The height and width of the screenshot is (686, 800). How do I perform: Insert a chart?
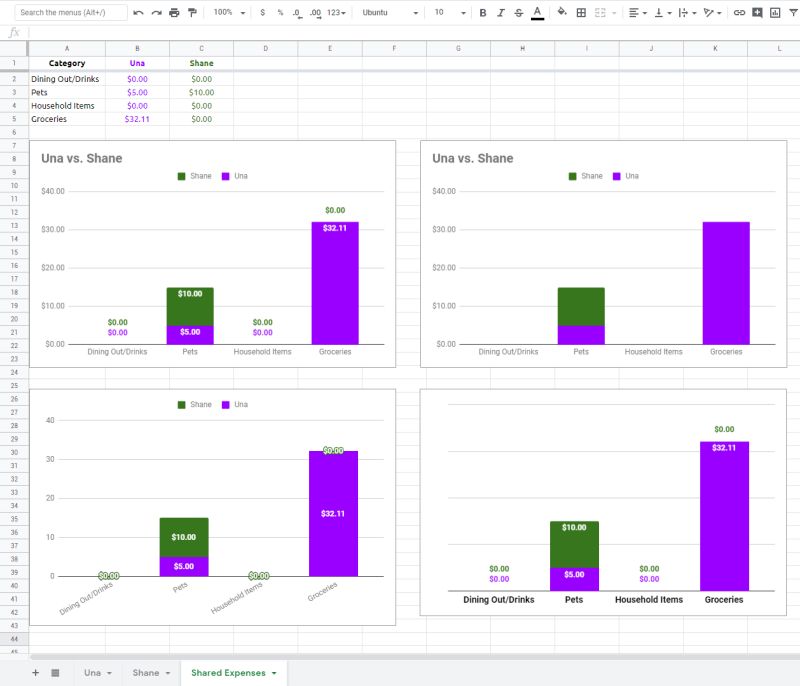[x=776, y=12]
